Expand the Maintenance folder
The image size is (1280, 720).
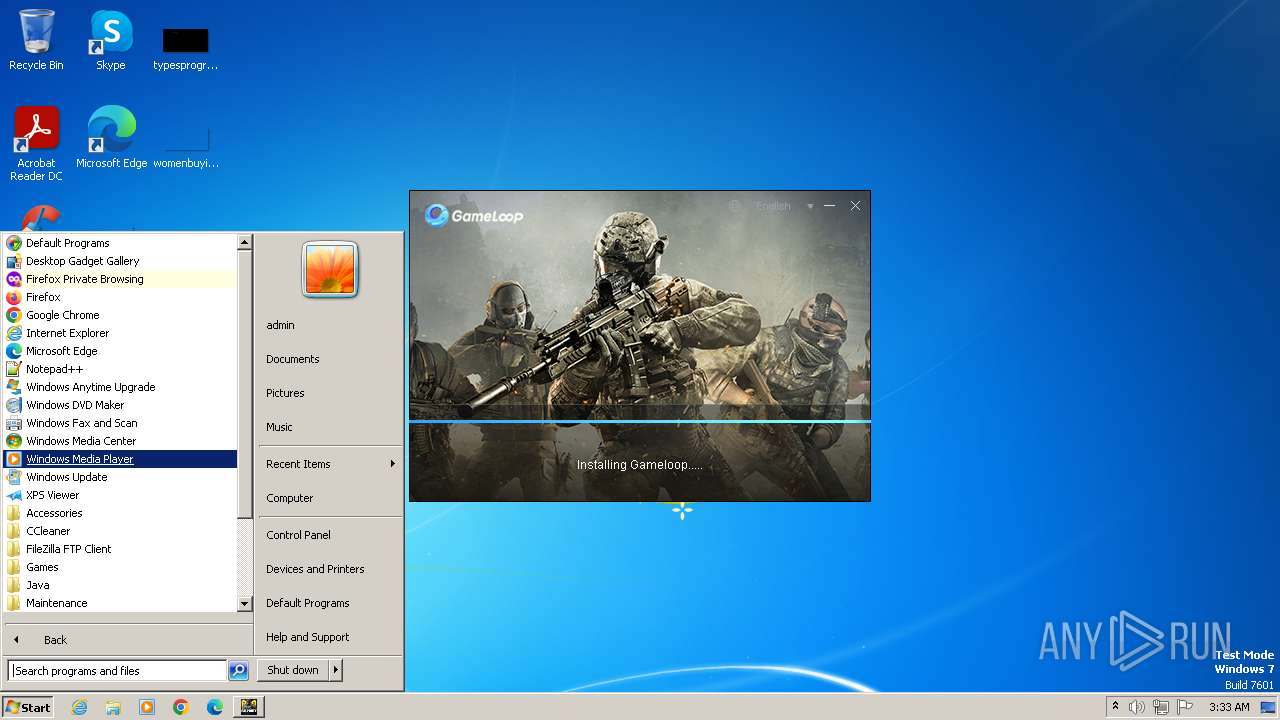pos(120,603)
